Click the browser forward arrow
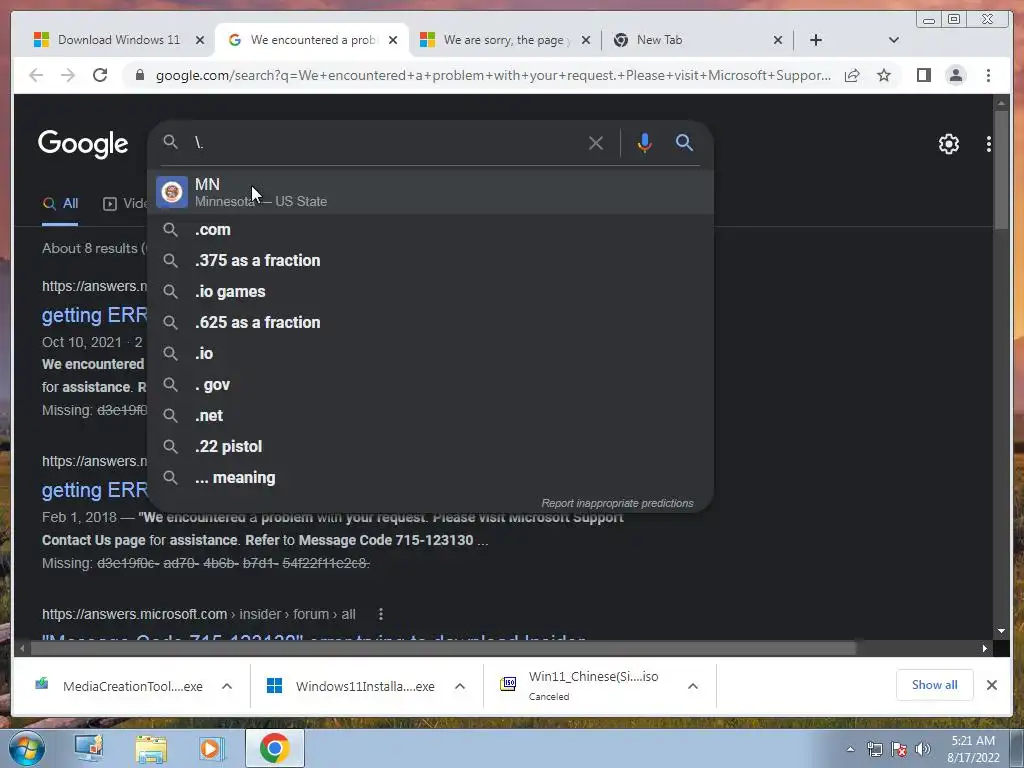This screenshot has width=1024, height=768. click(68, 75)
